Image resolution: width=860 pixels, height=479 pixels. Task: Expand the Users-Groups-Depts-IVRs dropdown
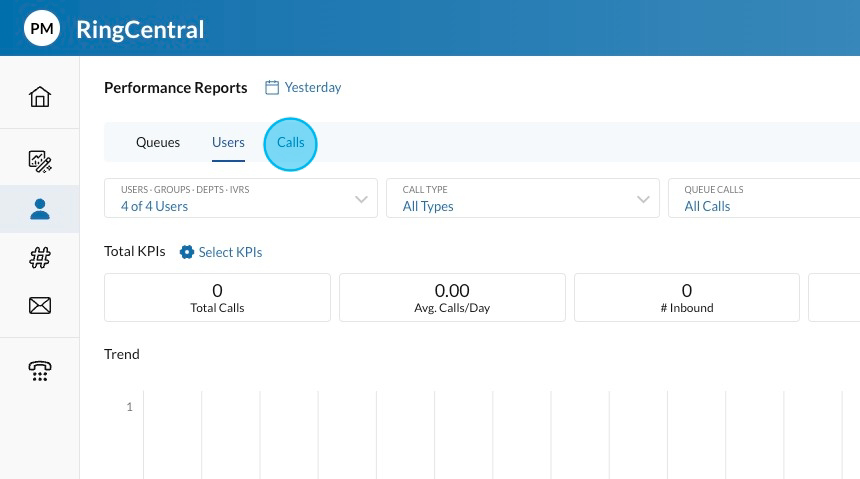tap(241, 198)
